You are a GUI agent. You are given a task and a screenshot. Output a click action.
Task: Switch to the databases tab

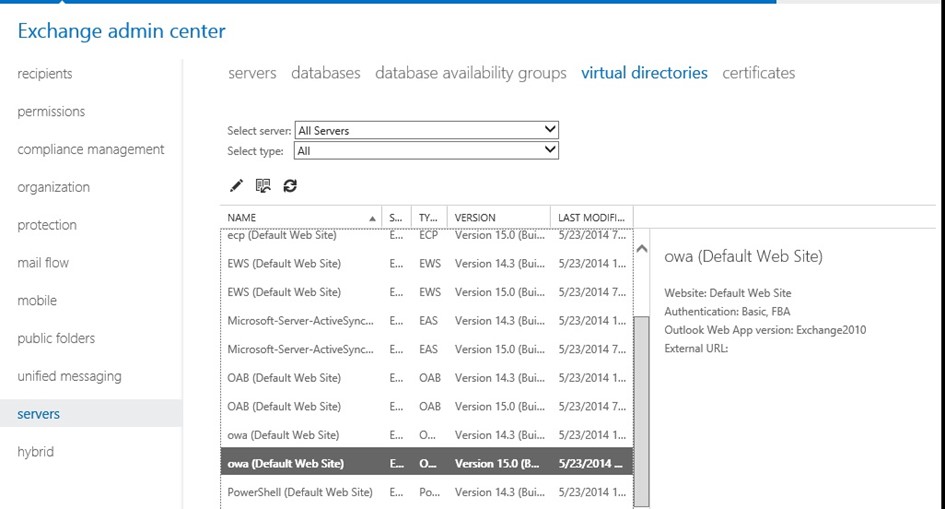[x=325, y=73]
